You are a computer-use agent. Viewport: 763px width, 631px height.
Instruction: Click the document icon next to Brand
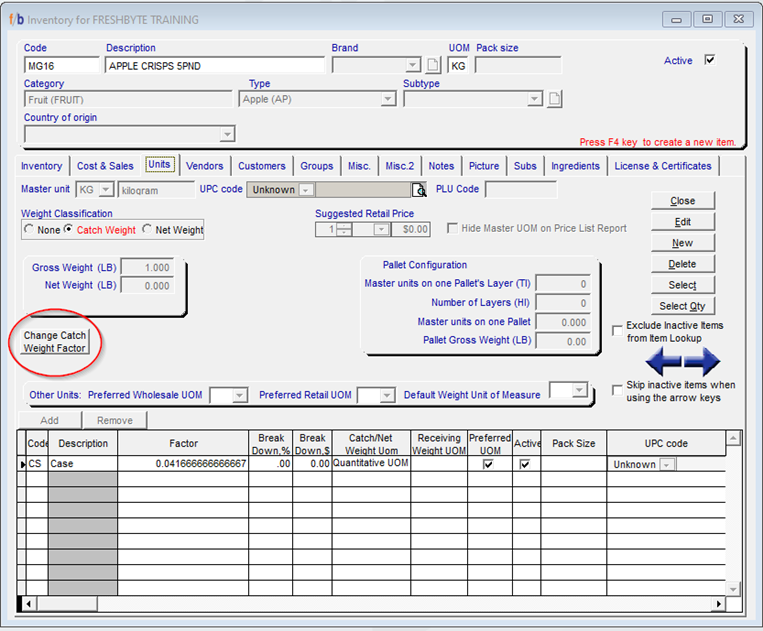coord(433,66)
